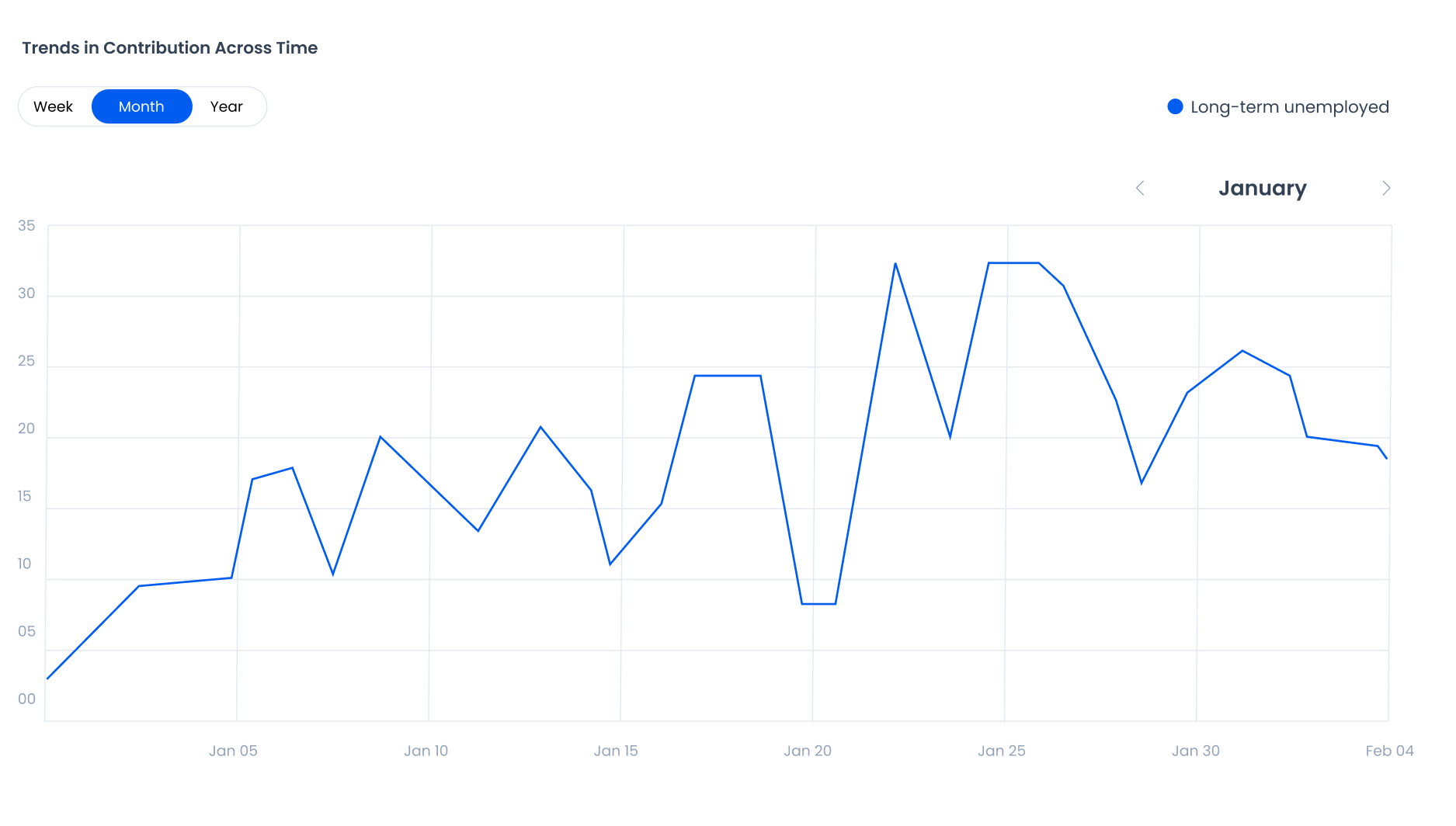Screen dimensions: 1456x826
Task: Click the peak data point near Jan 22
Action: click(x=895, y=264)
